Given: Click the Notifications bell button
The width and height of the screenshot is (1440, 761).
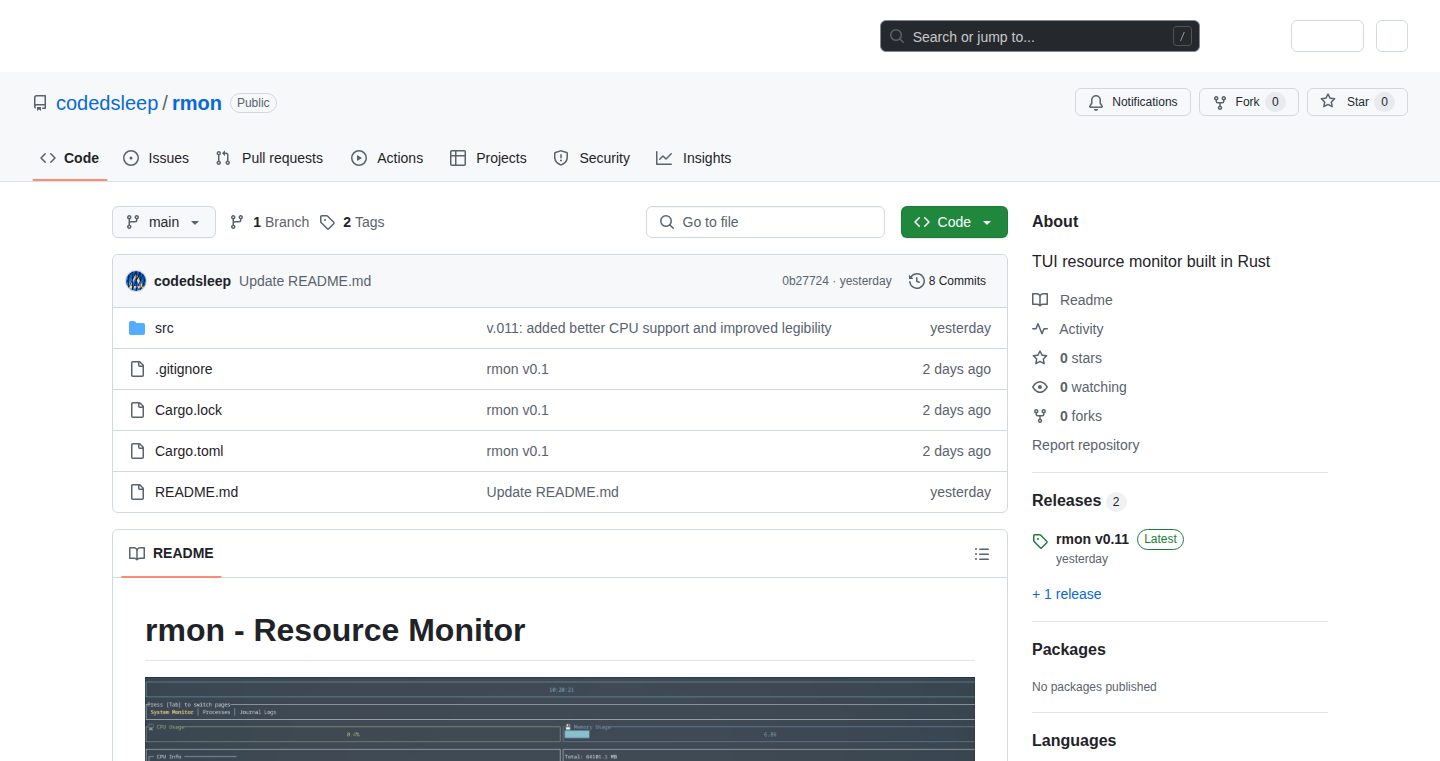Looking at the screenshot, I should pyautogui.click(x=1133, y=102).
